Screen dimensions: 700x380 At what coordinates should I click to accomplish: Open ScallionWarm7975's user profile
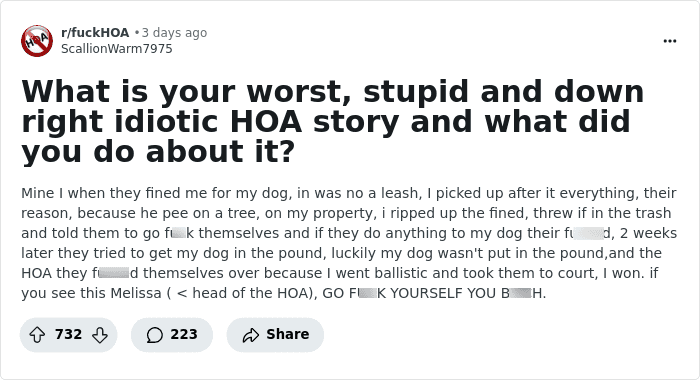[117, 49]
